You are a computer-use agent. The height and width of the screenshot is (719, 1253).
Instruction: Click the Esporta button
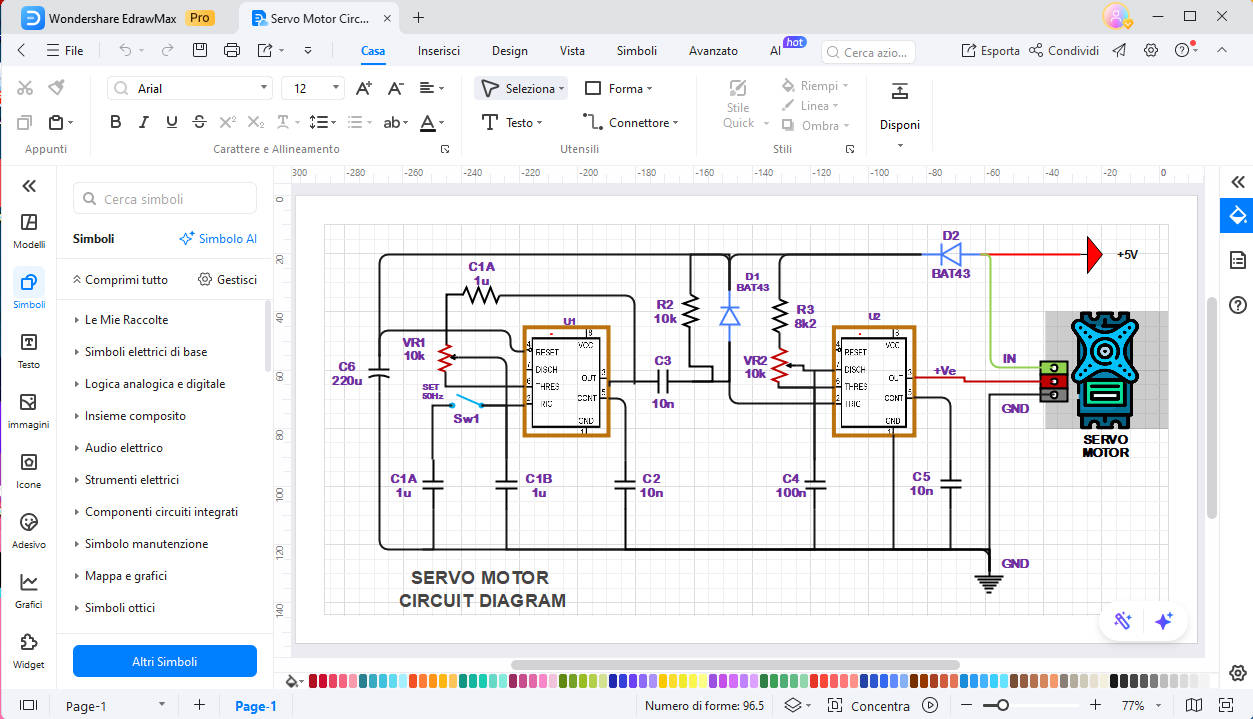click(x=990, y=50)
